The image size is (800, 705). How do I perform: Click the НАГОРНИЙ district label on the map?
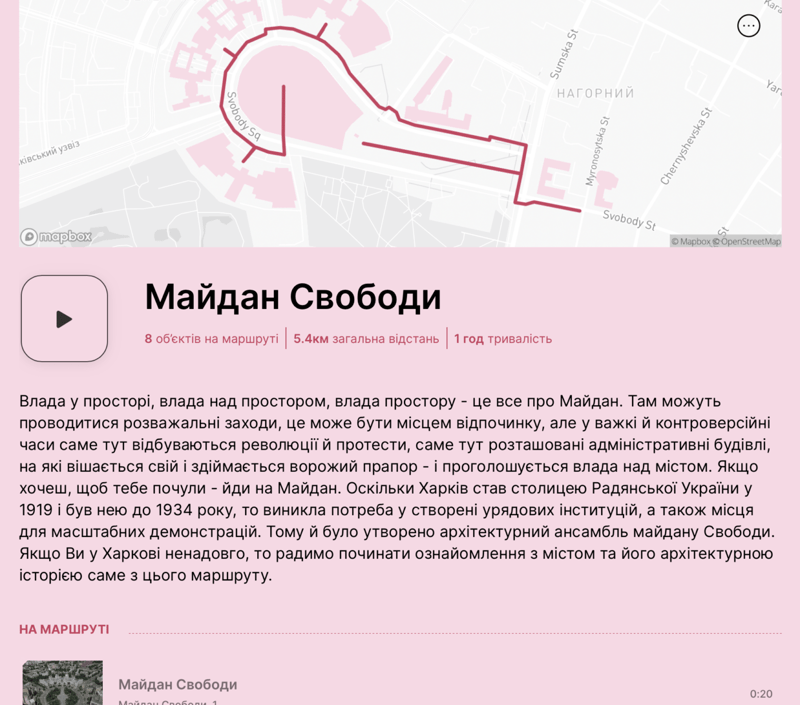pyautogui.click(x=596, y=94)
